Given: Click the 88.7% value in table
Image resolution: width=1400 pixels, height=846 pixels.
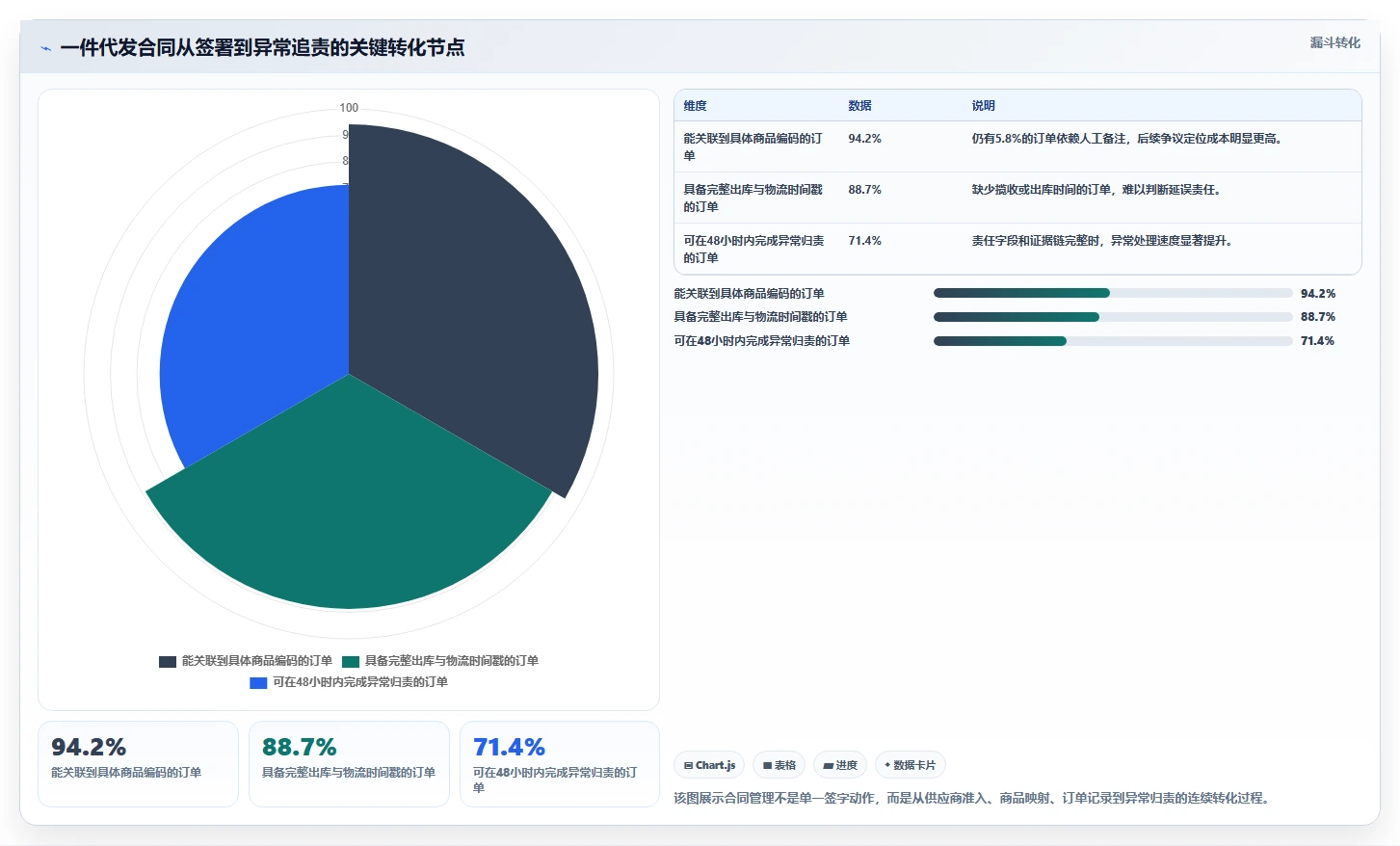Looking at the screenshot, I should click(864, 190).
